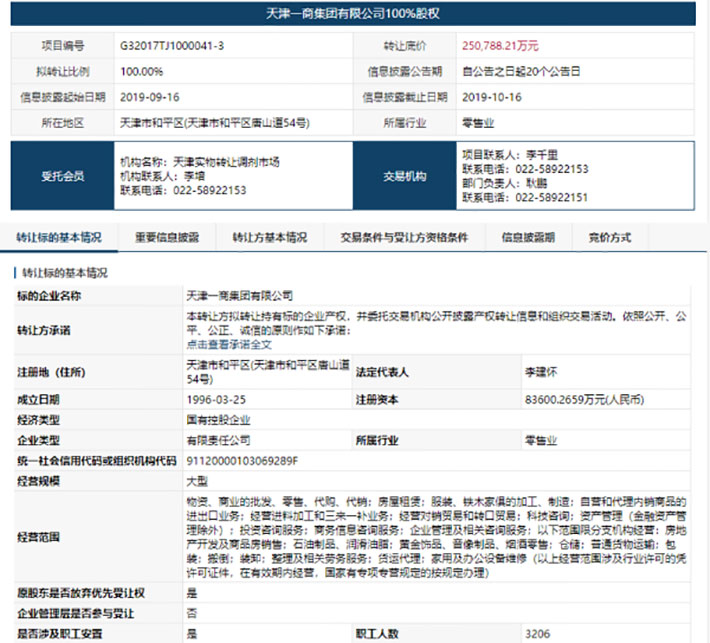Click the disclosure start date 2019-09-16
710x643 pixels.
(149, 97)
